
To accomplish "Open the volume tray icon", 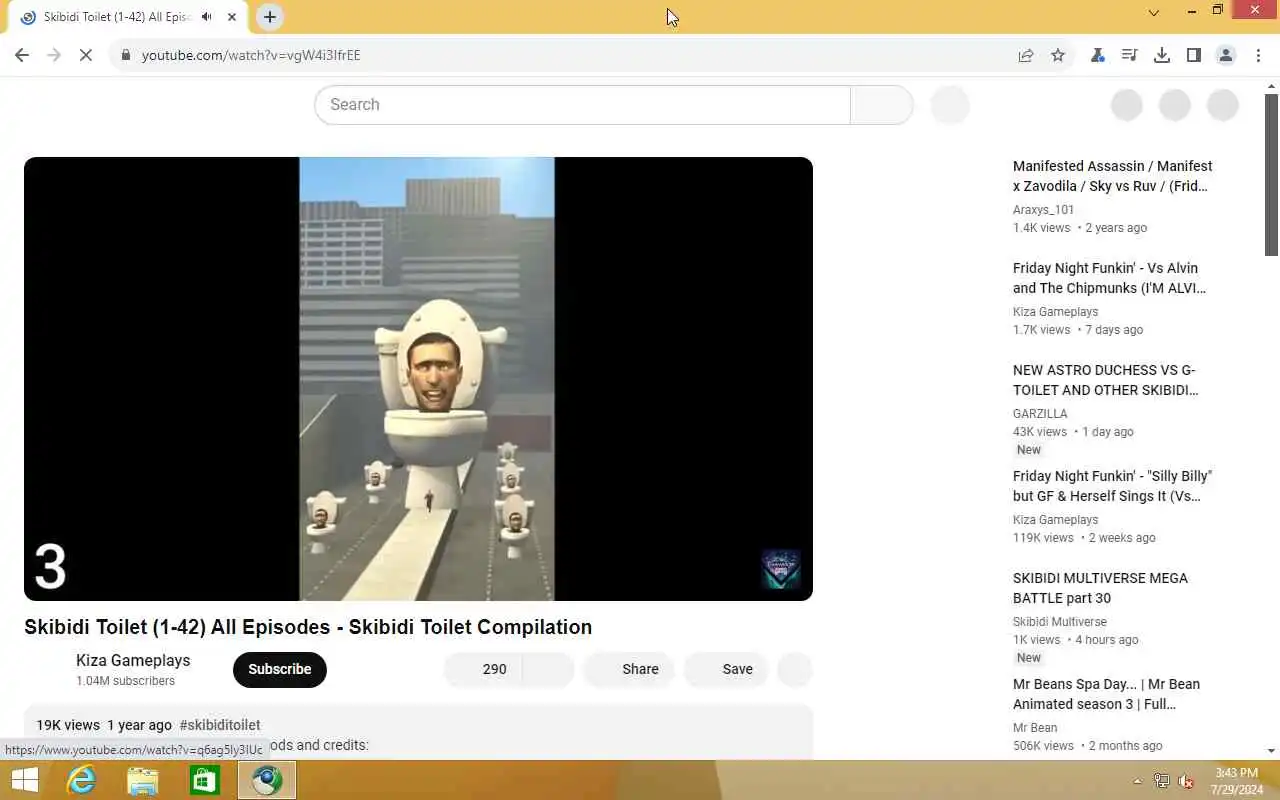I will (1186, 781).
